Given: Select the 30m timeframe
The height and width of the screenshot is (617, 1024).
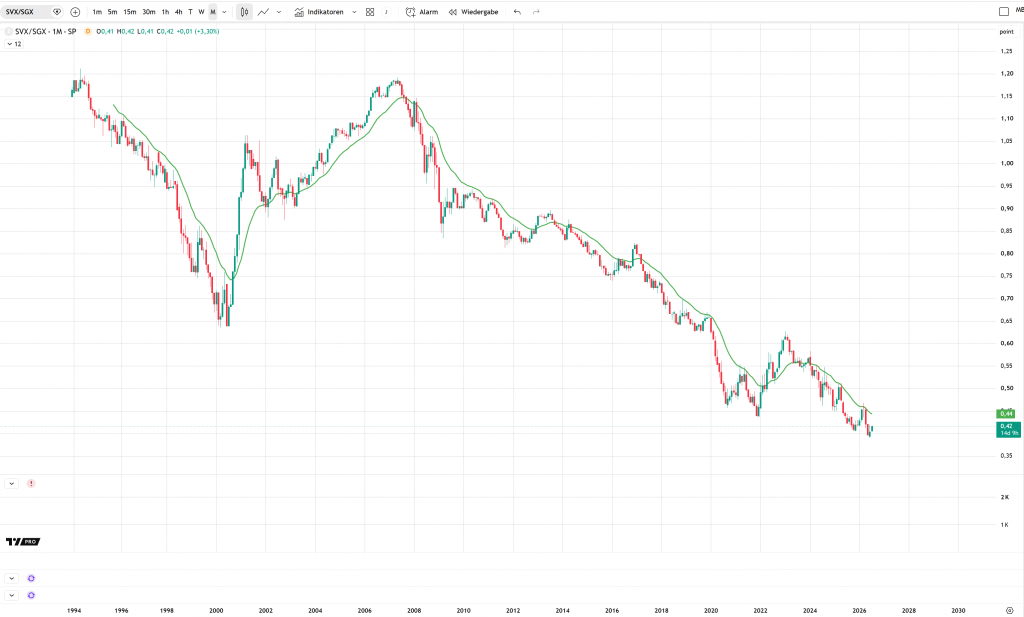Looking at the screenshot, I should click(149, 12).
